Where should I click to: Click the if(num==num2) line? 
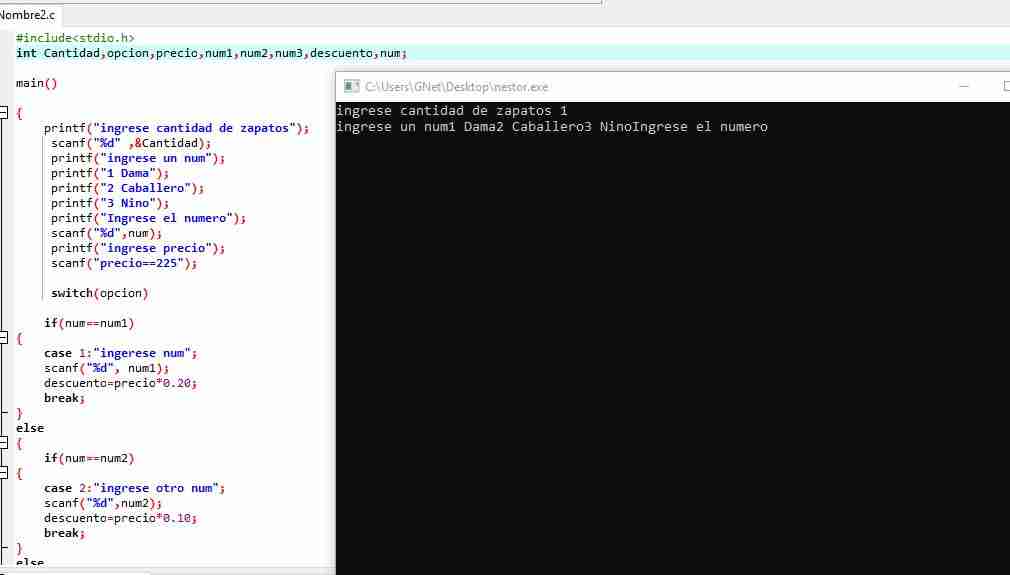pyautogui.click(x=89, y=458)
